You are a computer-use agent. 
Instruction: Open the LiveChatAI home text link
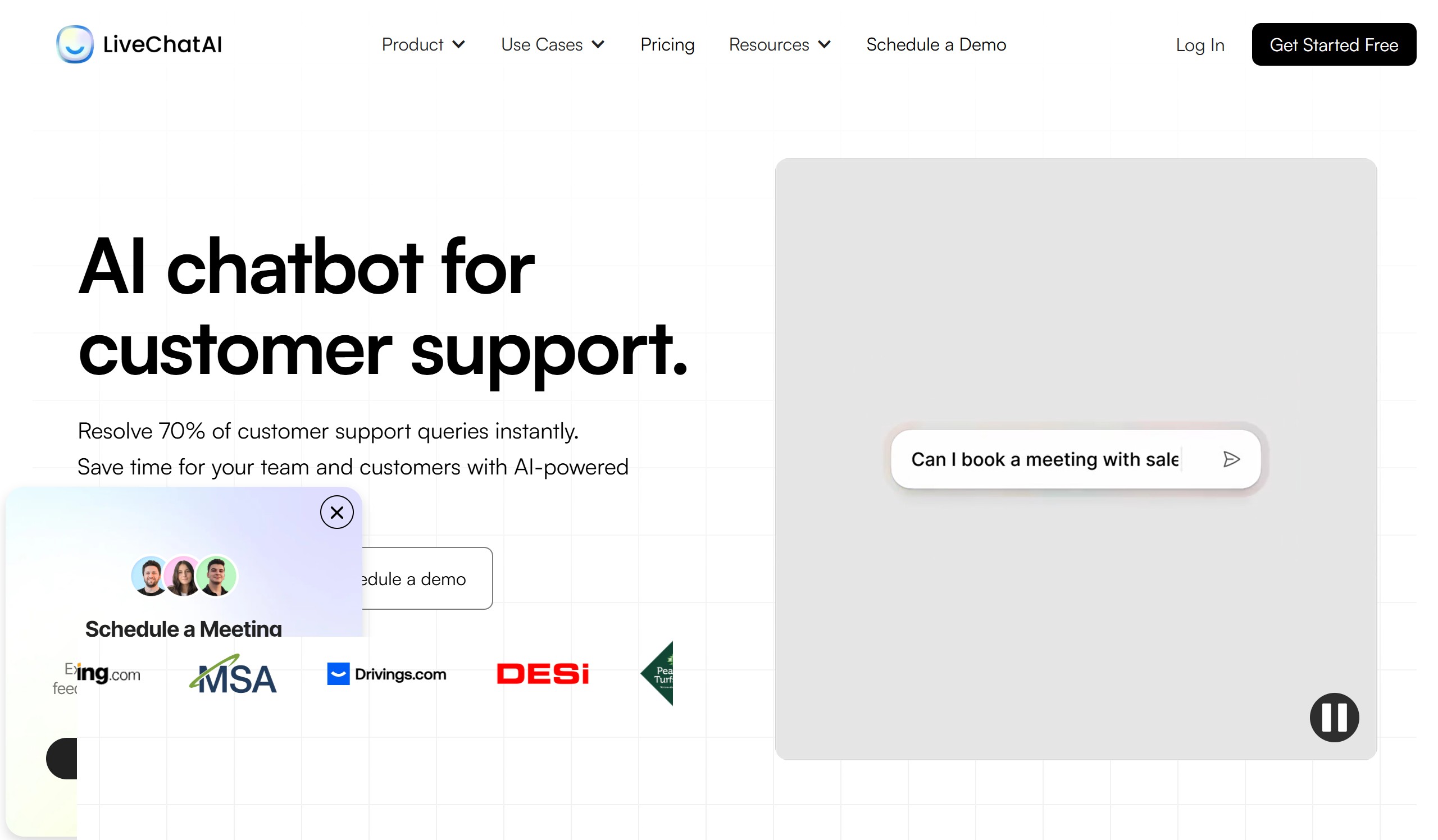pyautogui.click(x=162, y=44)
